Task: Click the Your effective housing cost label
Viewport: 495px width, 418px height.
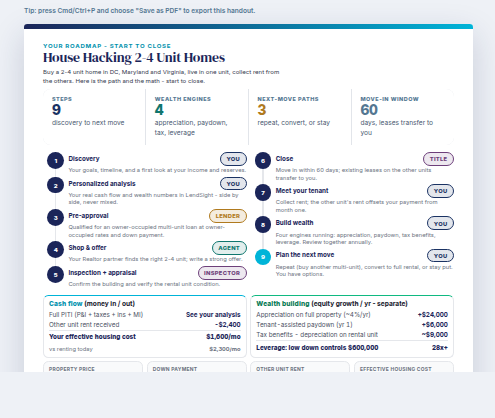Action: (x=92, y=337)
